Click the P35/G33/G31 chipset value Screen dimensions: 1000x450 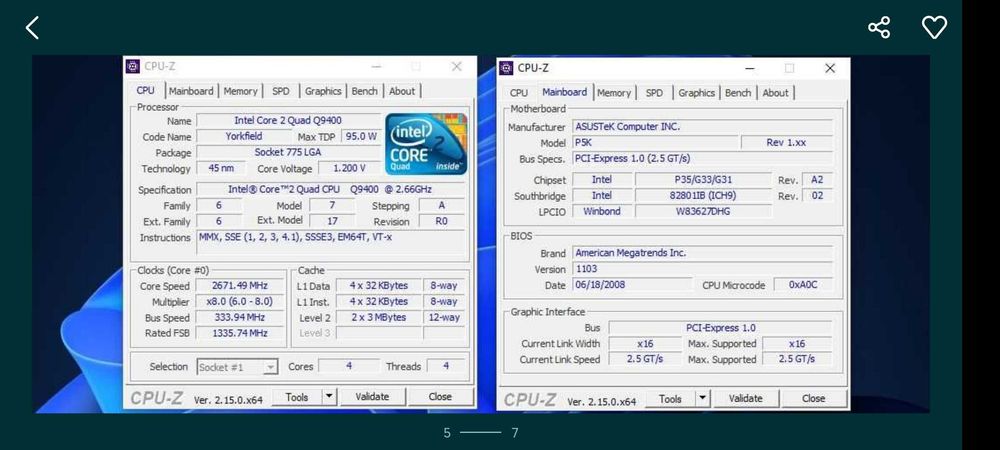(x=703, y=180)
